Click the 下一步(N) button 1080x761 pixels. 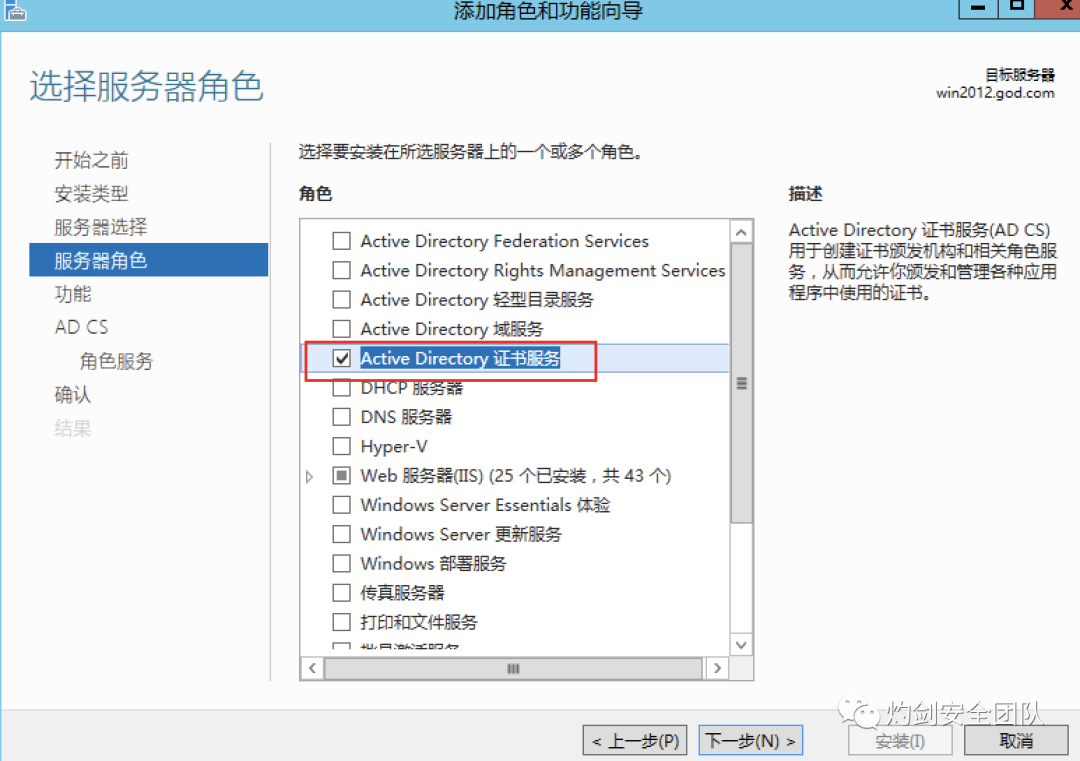coord(750,740)
